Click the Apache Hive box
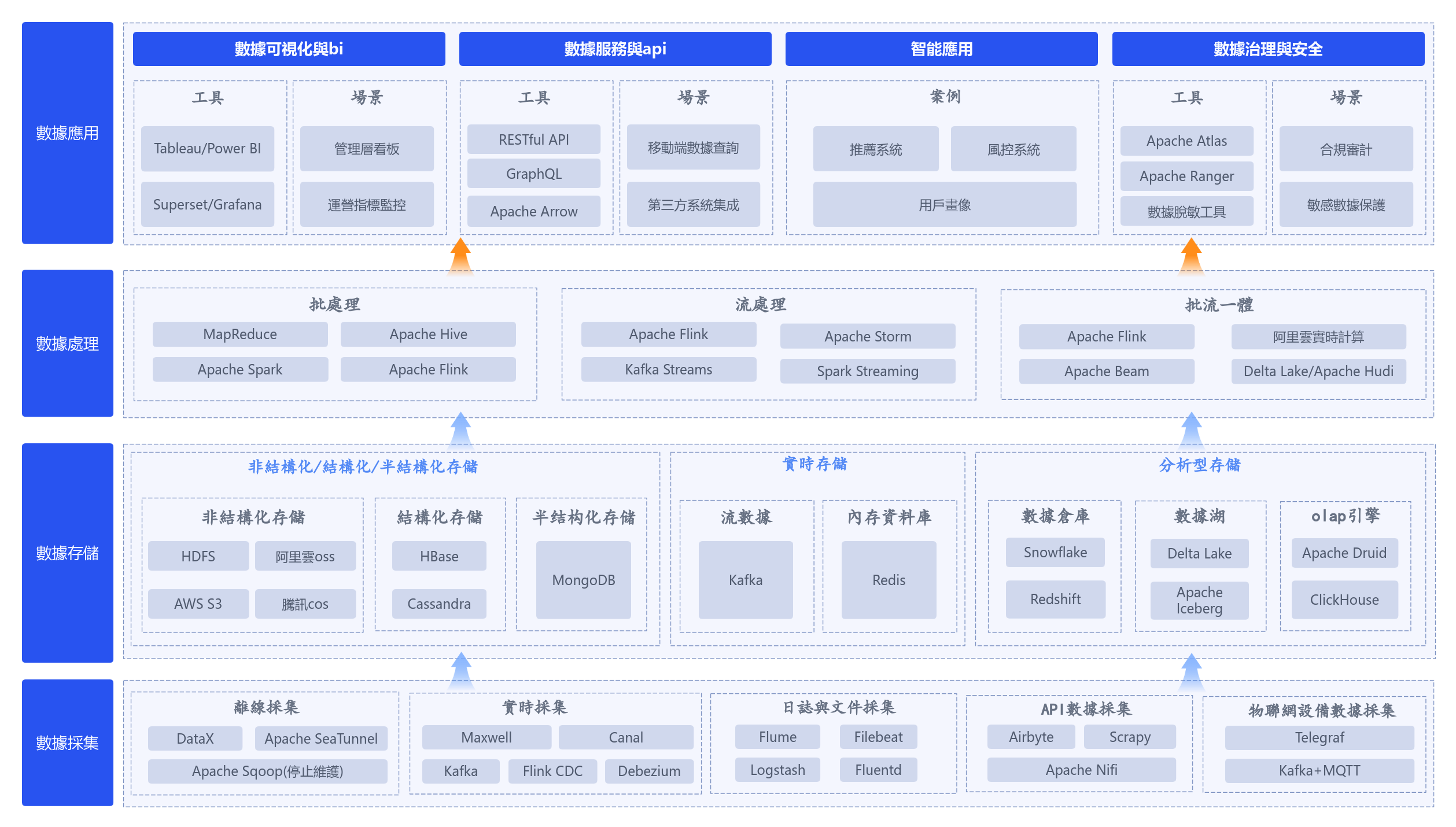 (428, 334)
